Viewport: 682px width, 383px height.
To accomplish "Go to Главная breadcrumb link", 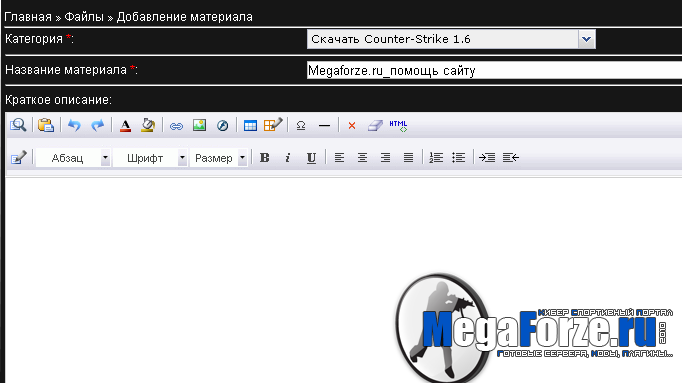I will 28,17.
